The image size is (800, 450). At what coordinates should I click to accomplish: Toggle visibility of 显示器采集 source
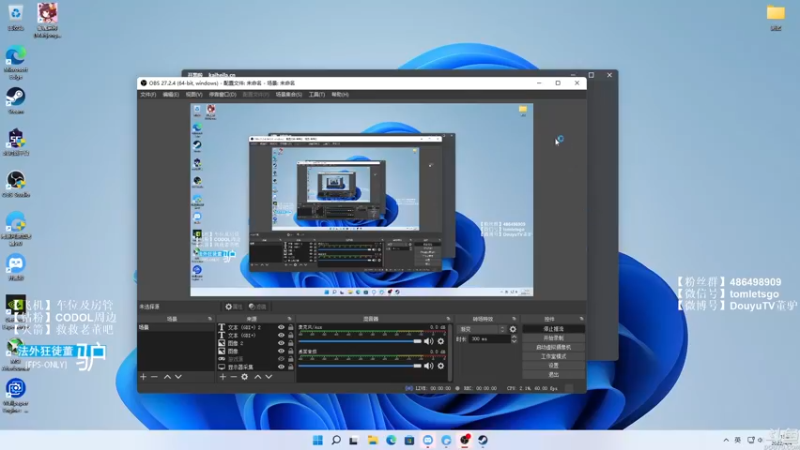(281, 367)
